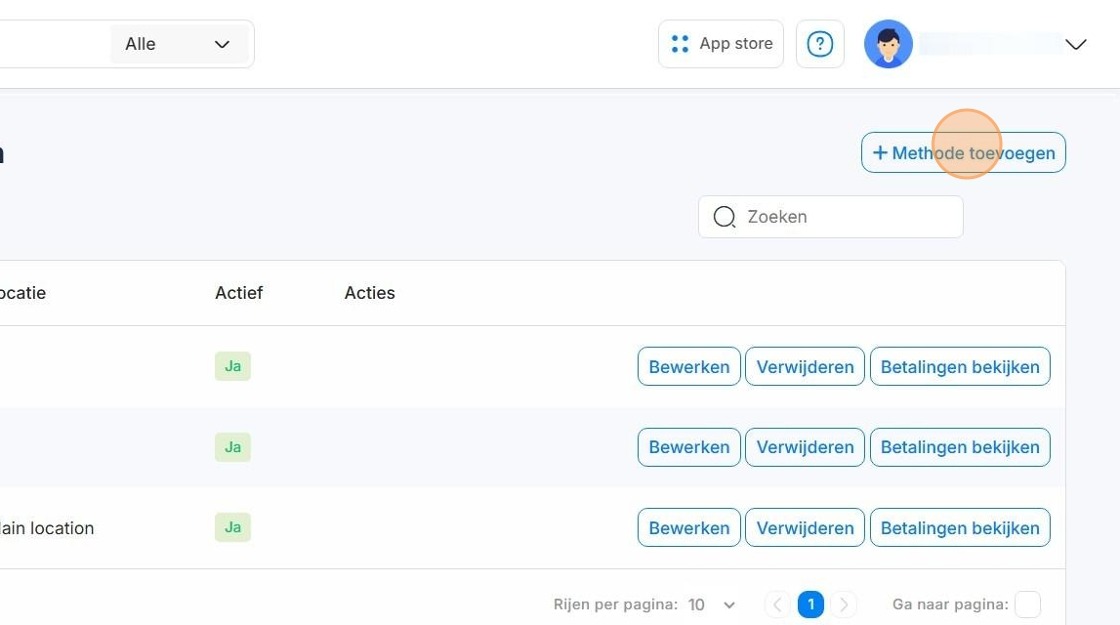
Task: Go to previous page arrow
Action: 777,605
